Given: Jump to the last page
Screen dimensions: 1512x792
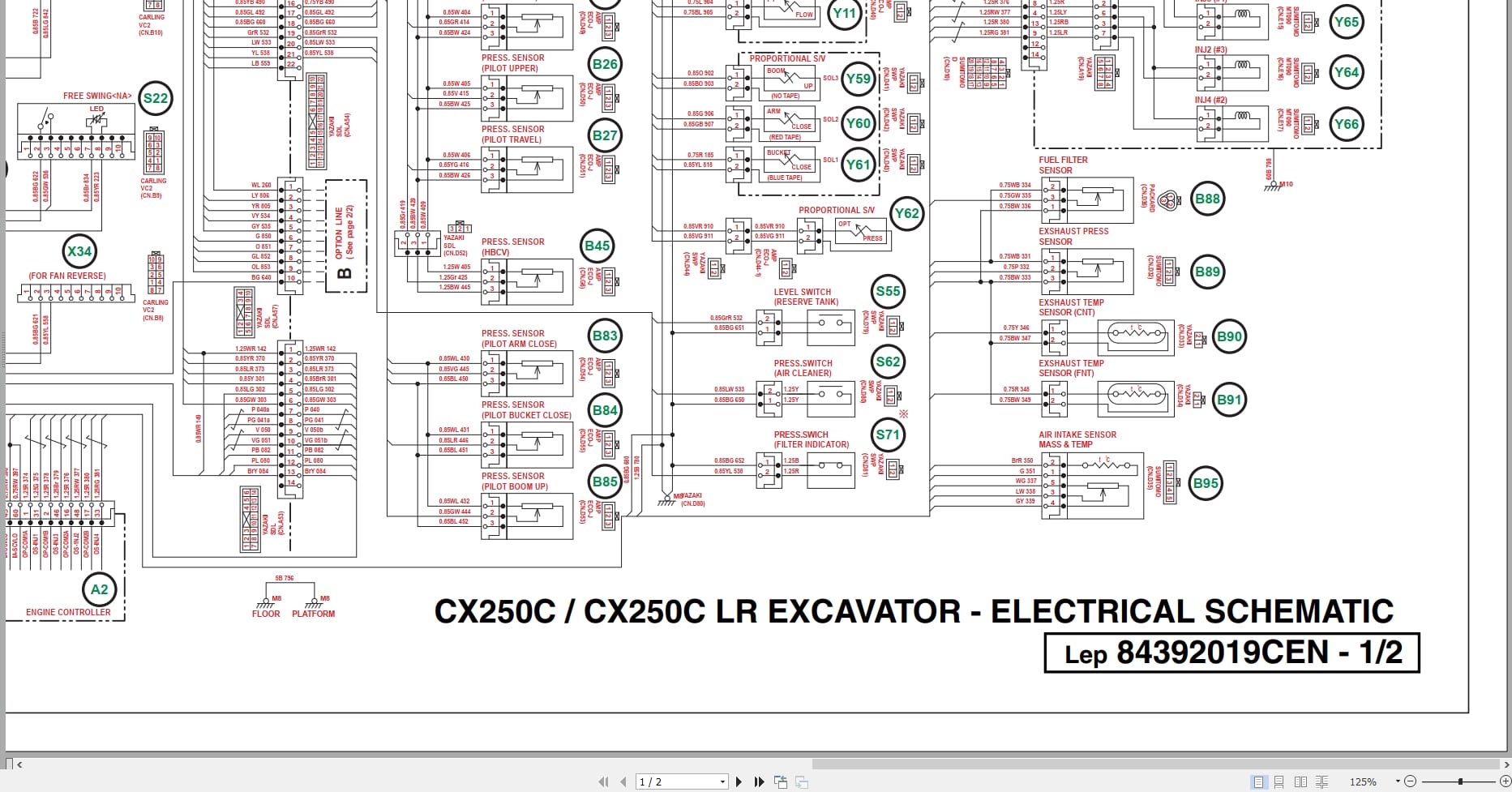Looking at the screenshot, I should tap(759, 781).
